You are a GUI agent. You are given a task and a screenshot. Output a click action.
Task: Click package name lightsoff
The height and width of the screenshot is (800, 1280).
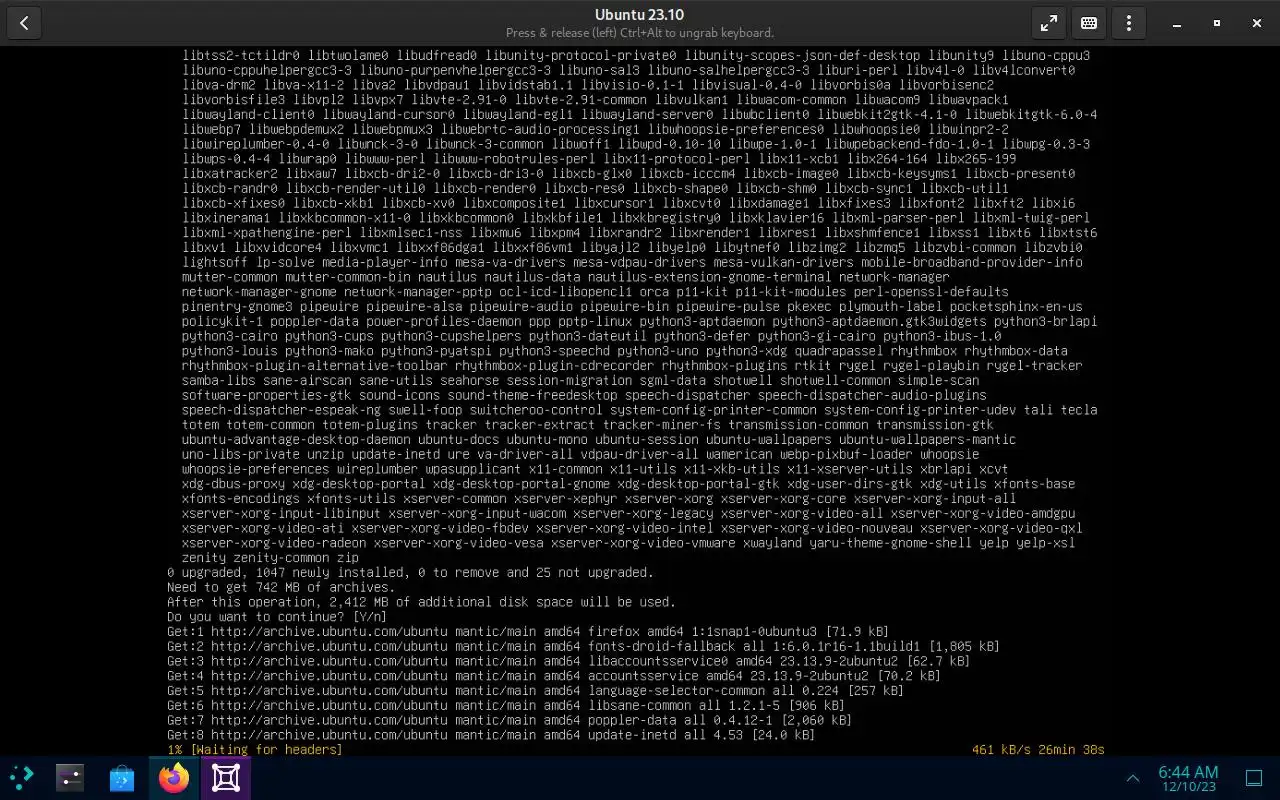(x=215, y=262)
